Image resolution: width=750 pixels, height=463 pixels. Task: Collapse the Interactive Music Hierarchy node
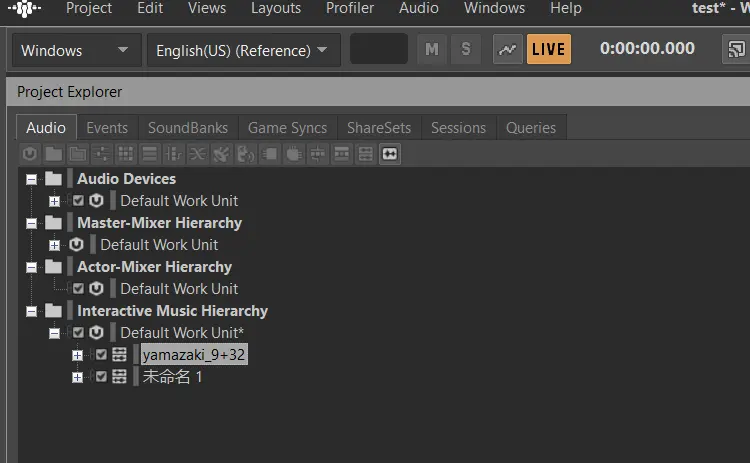point(32,311)
